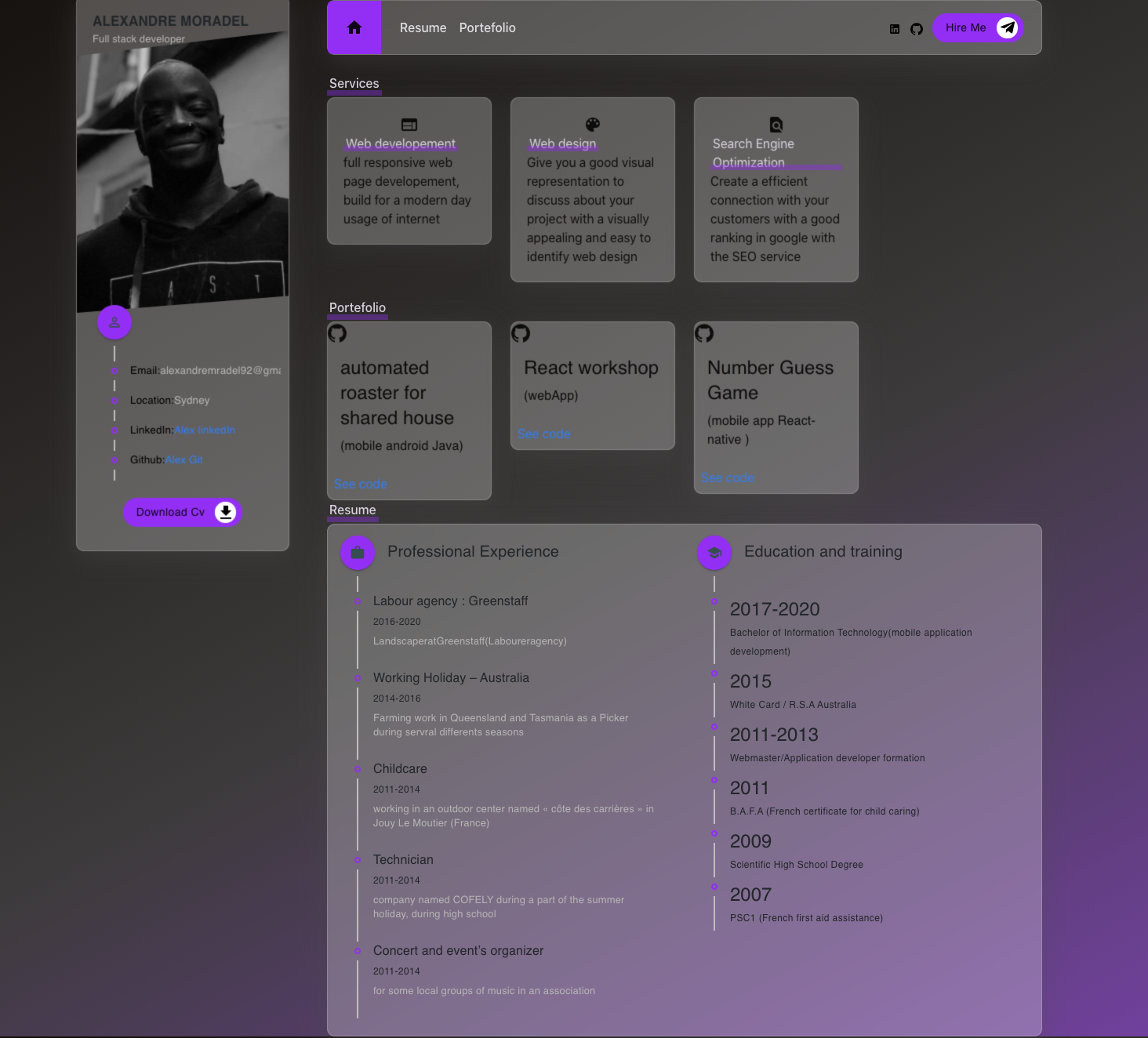Screen dimensions: 1148x1038
Task: Click the purple person icon under photo
Action: click(114, 322)
